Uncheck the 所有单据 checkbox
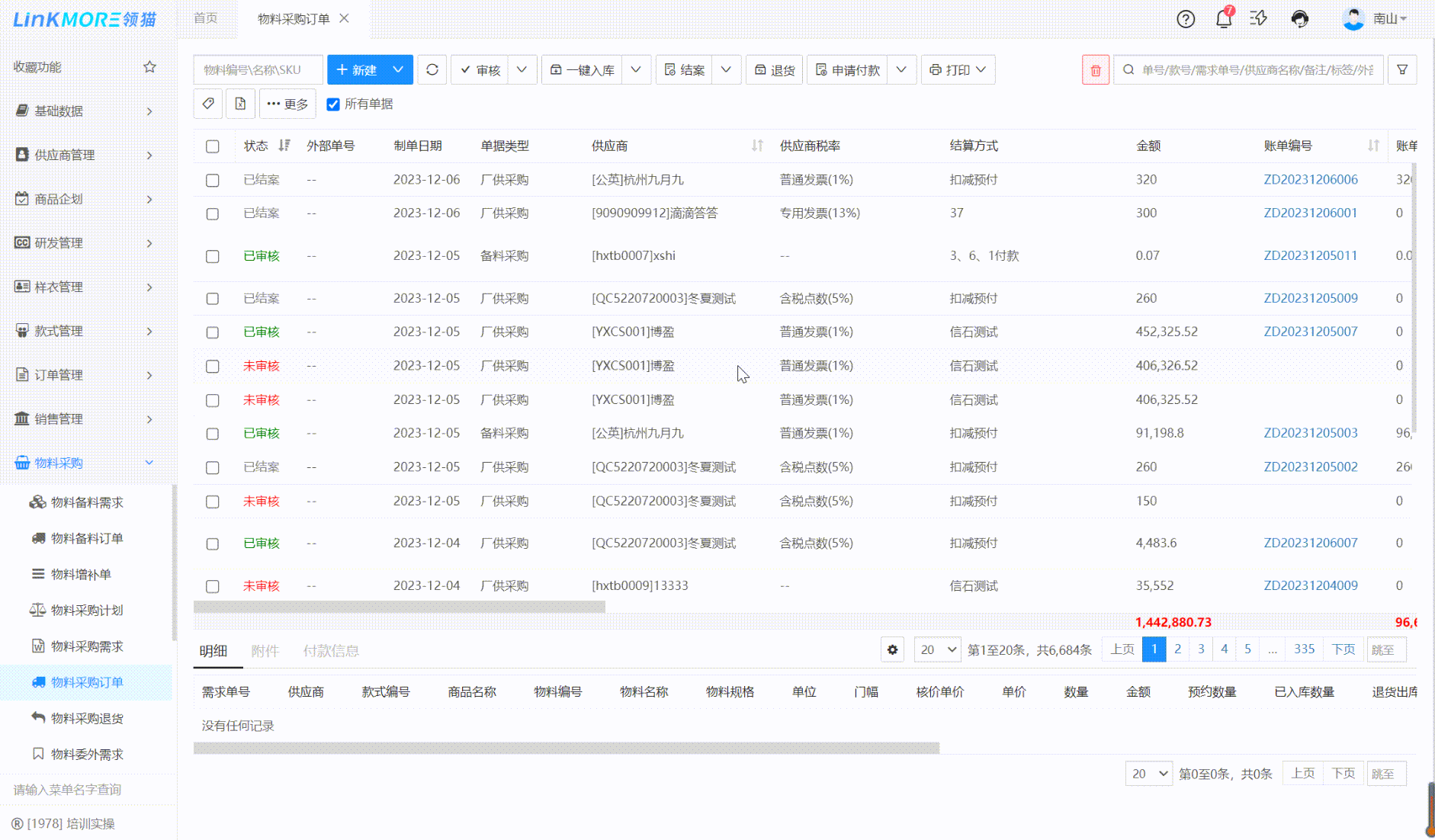Image resolution: width=1435 pixels, height=840 pixels. [x=333, y=104]
